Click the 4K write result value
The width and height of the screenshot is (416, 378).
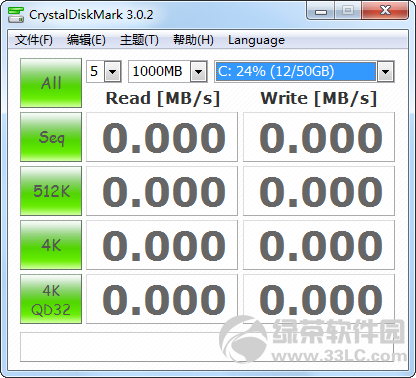319,245
